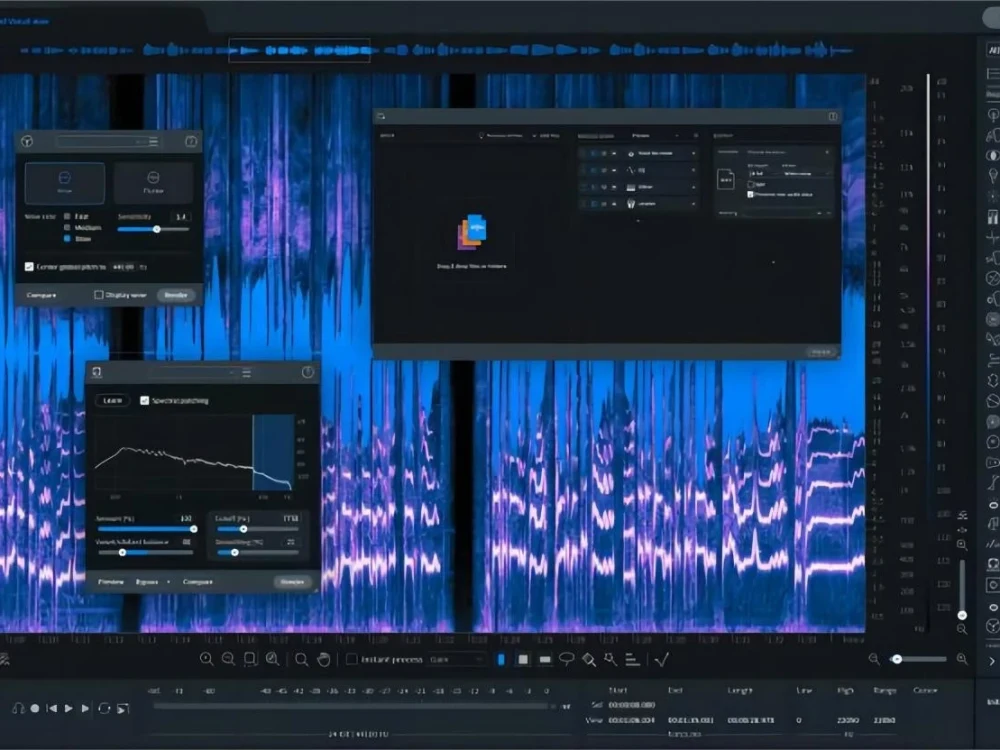Expand the Dither step in batch window

point(693,187)
